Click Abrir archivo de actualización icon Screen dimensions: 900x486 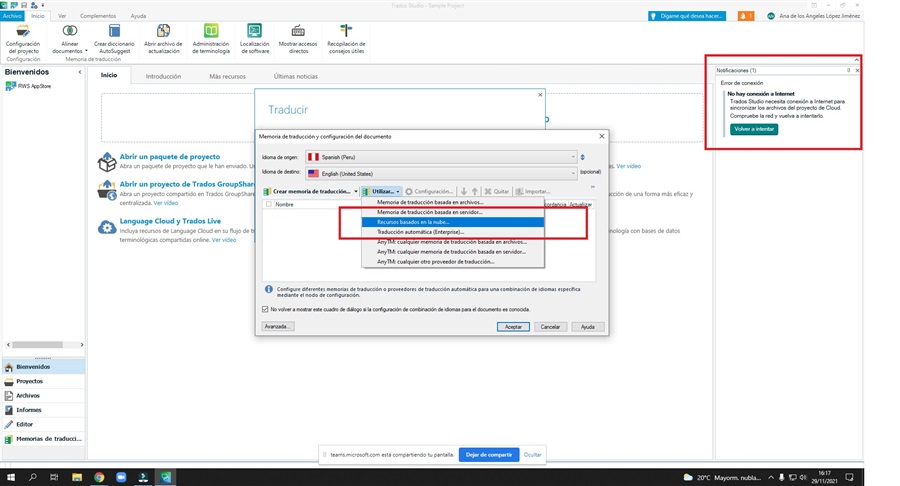pos(163,30)
